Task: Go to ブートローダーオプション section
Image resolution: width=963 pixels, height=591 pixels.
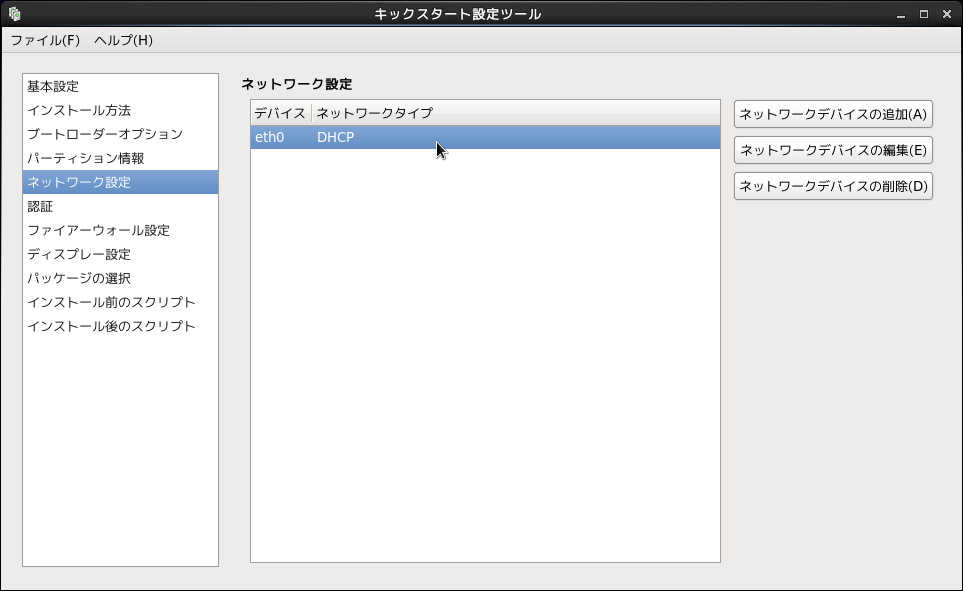Action: (105, 134)
